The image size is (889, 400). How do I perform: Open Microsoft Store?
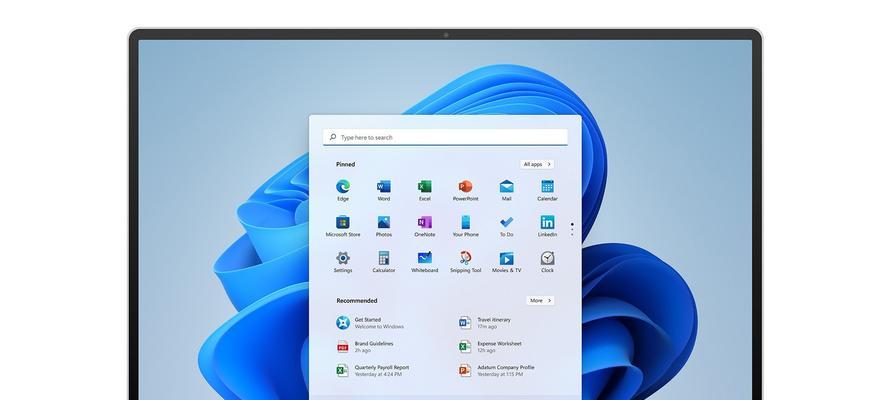pyautogui.click(x=342, y=226)
